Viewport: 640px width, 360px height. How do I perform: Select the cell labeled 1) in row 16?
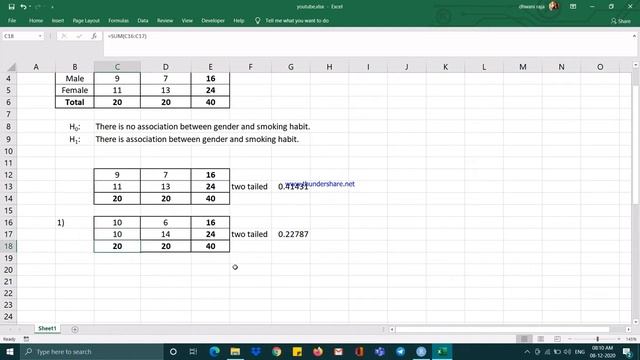coord(75,222)
